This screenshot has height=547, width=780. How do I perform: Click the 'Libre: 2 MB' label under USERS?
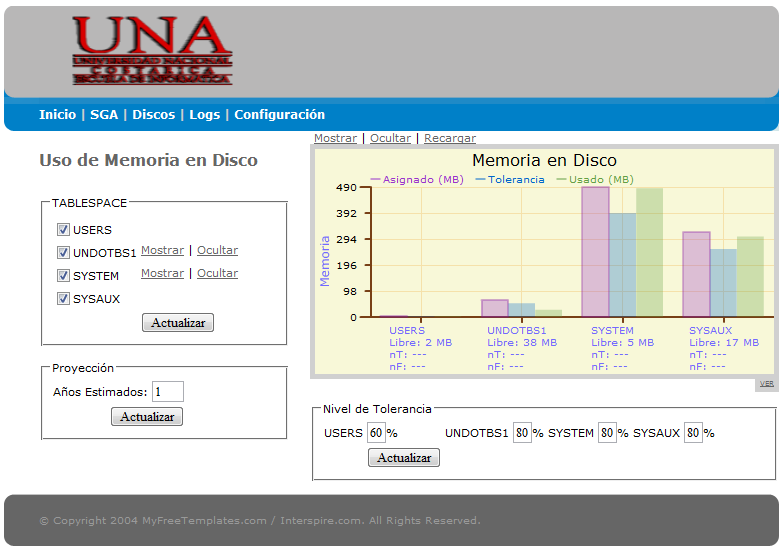pyautogui.click(x=421, y=343)
